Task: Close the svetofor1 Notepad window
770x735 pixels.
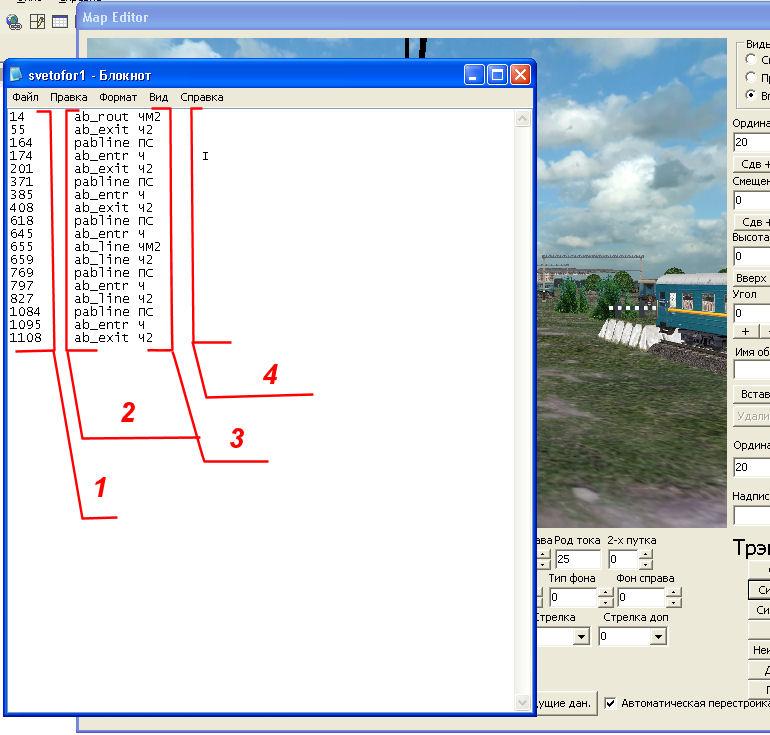Action: [x=520, y=75]
